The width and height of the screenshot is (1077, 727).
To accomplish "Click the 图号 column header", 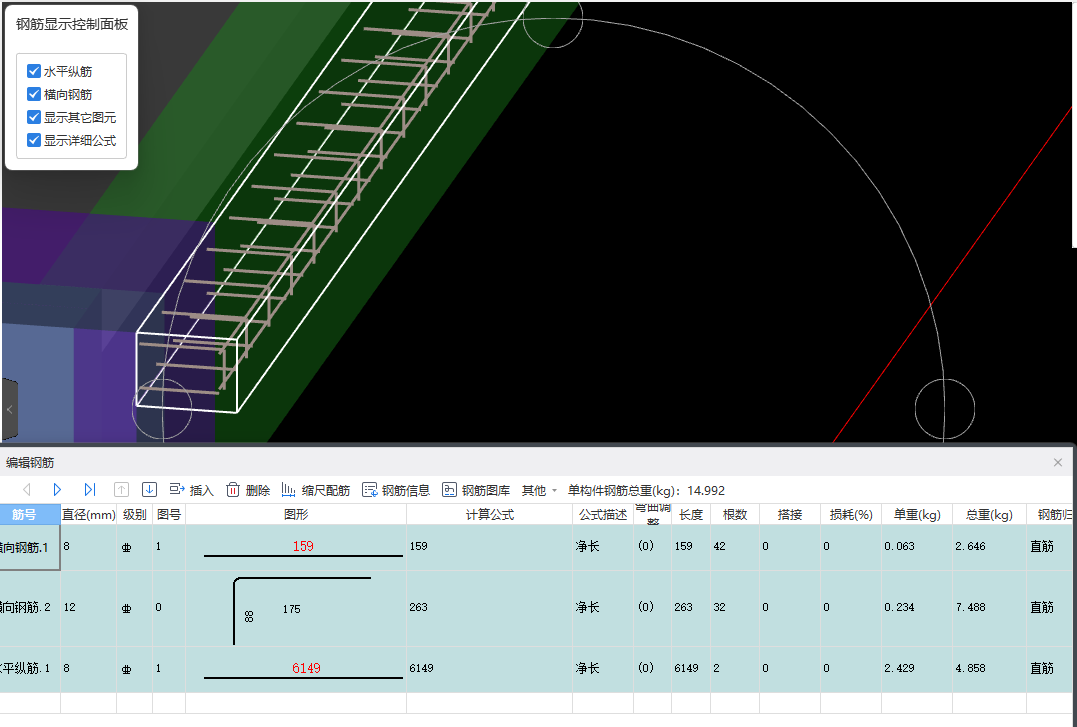I will (x=169, y=514).
